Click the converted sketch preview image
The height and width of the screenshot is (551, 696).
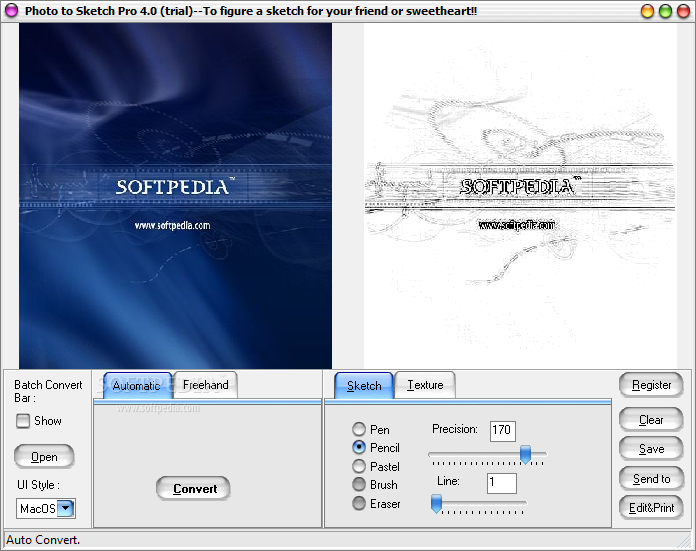[x=520, y=196]
